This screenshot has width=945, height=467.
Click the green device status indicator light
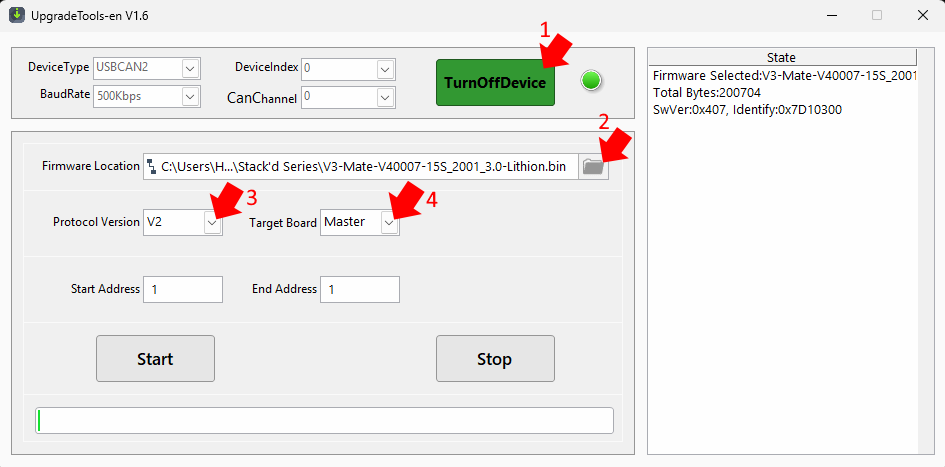coord(591,81)
